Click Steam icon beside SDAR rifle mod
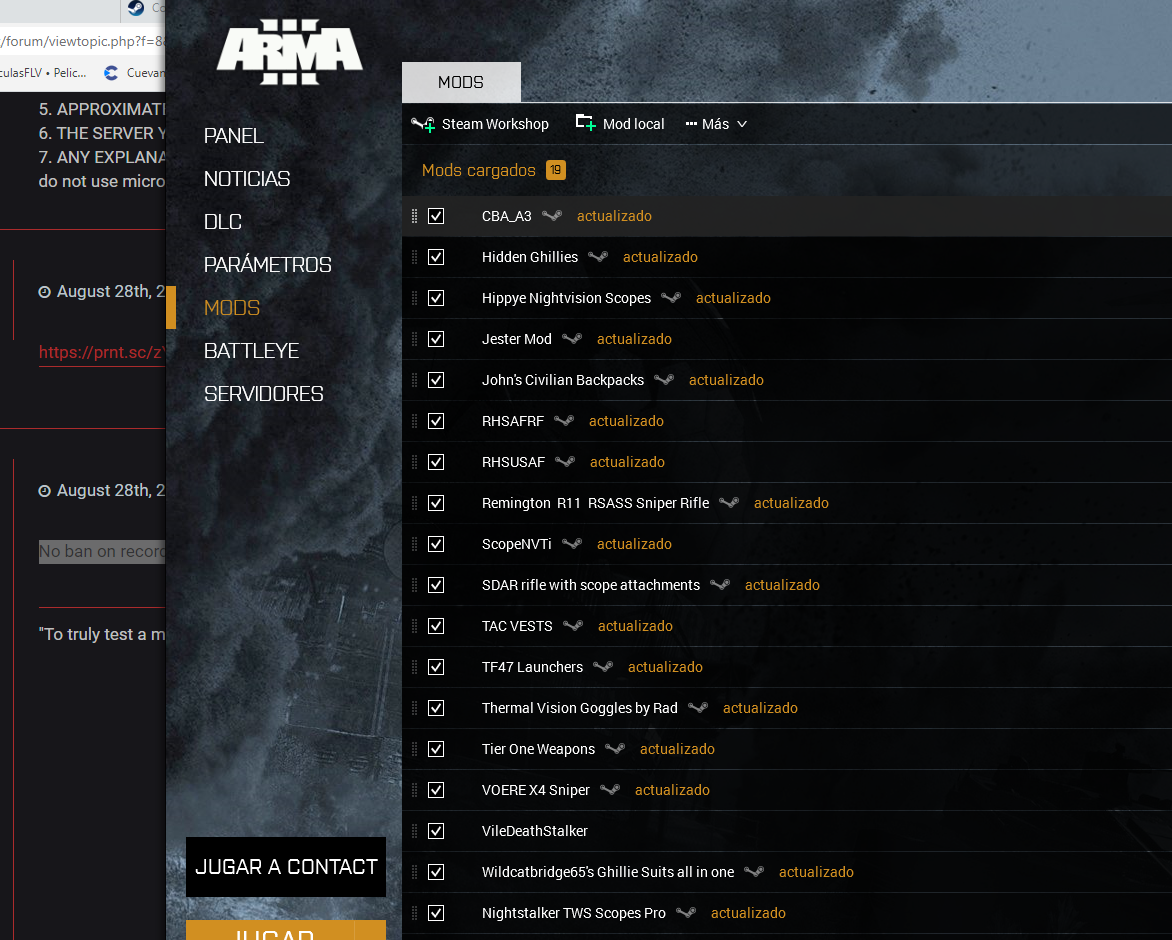Screen dimensions: 1172x940 (x=720, y=586)
